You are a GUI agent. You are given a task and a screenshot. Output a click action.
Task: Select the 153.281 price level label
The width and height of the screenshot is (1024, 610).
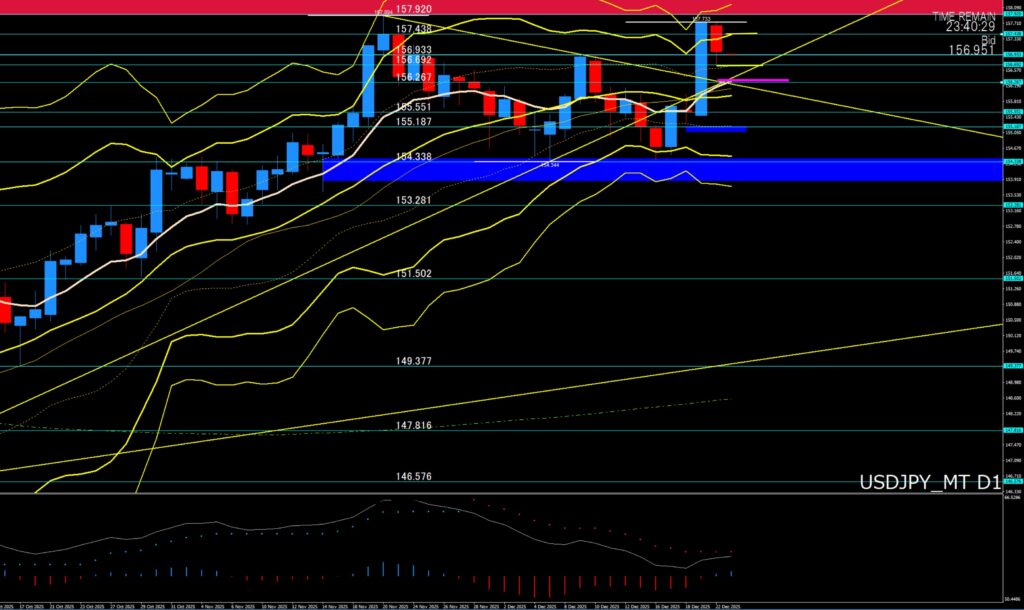(413, 200)
